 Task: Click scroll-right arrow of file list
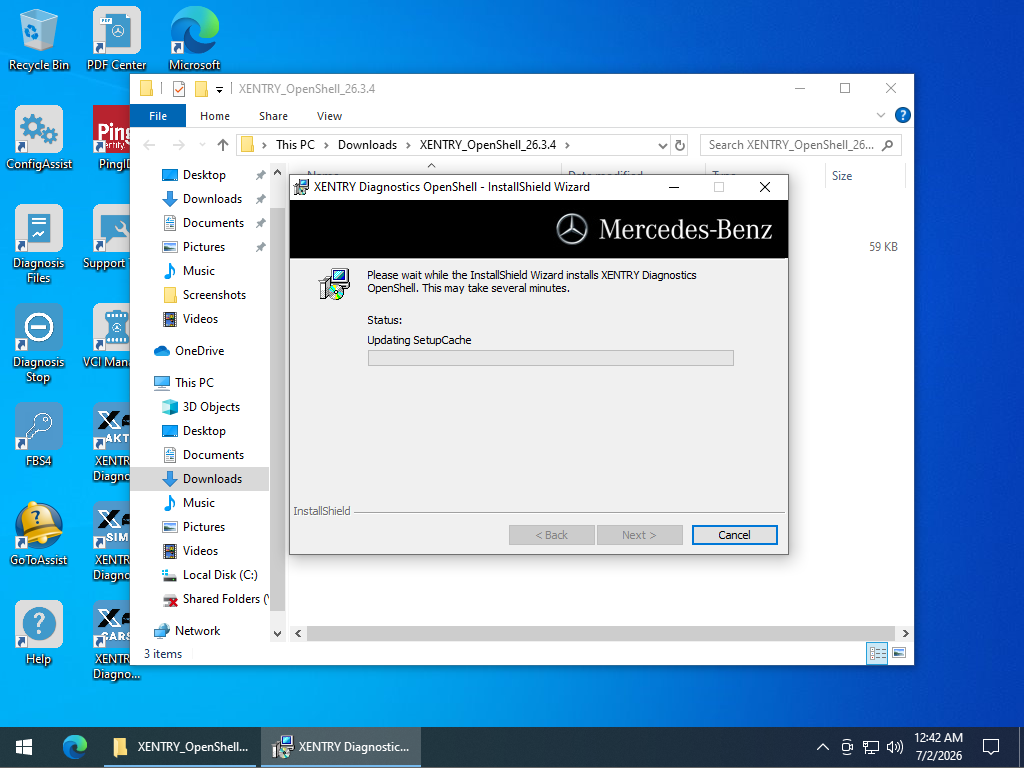point(905,633)
